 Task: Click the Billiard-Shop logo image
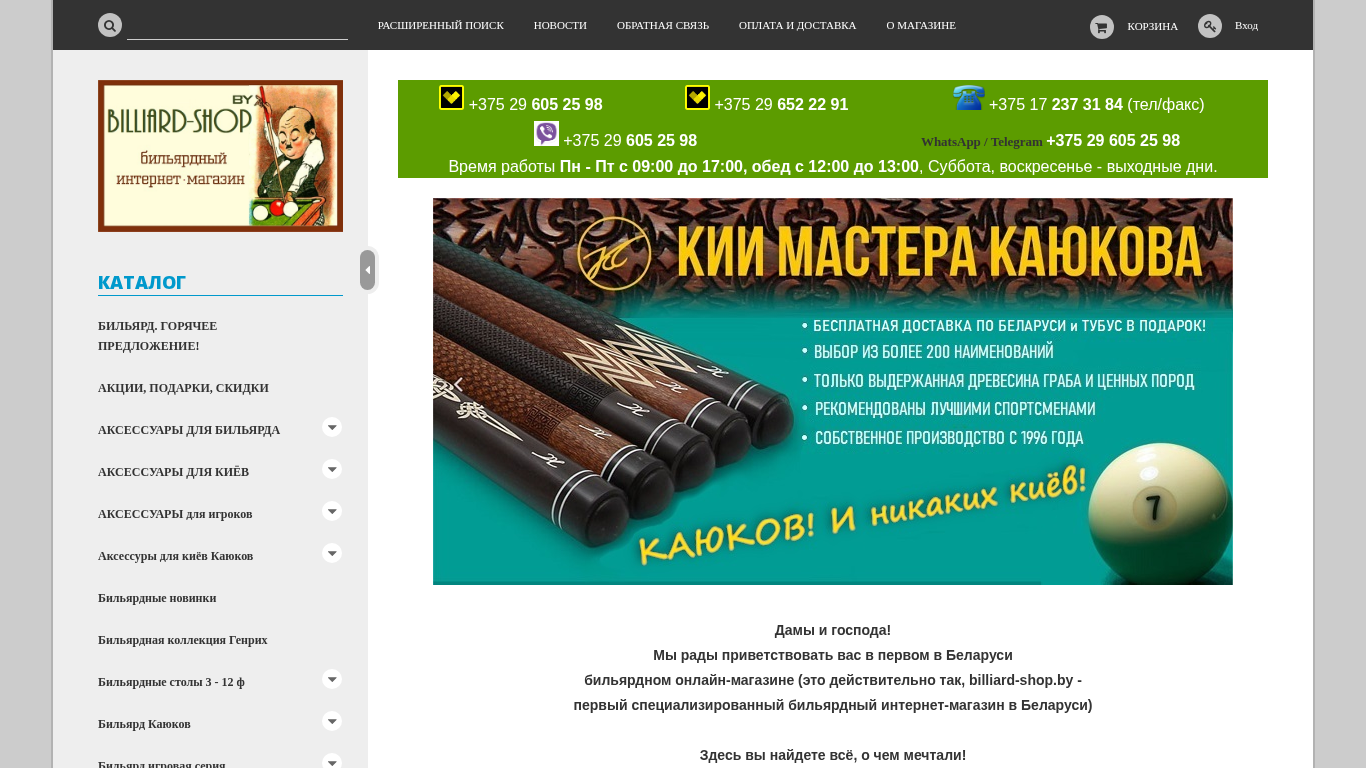tap(220, 156)
